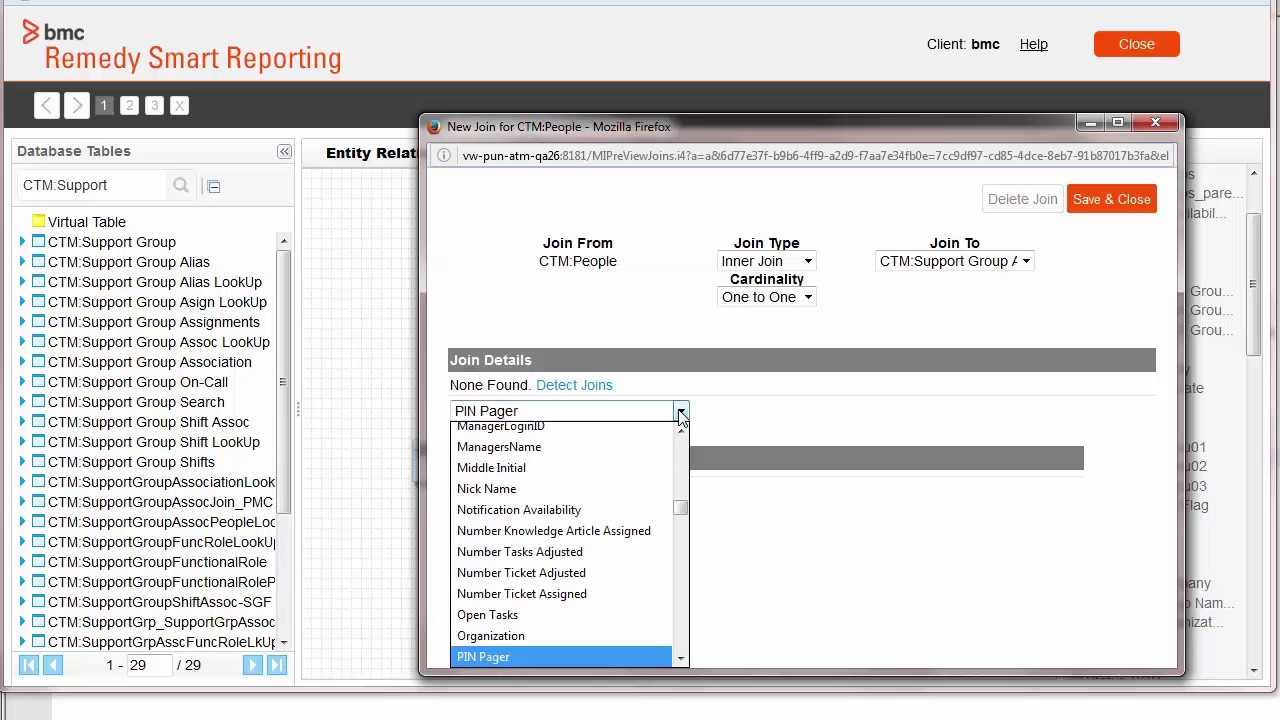Go to previous page of table list
Screen dimensions: 1280x720
point(53,665)
